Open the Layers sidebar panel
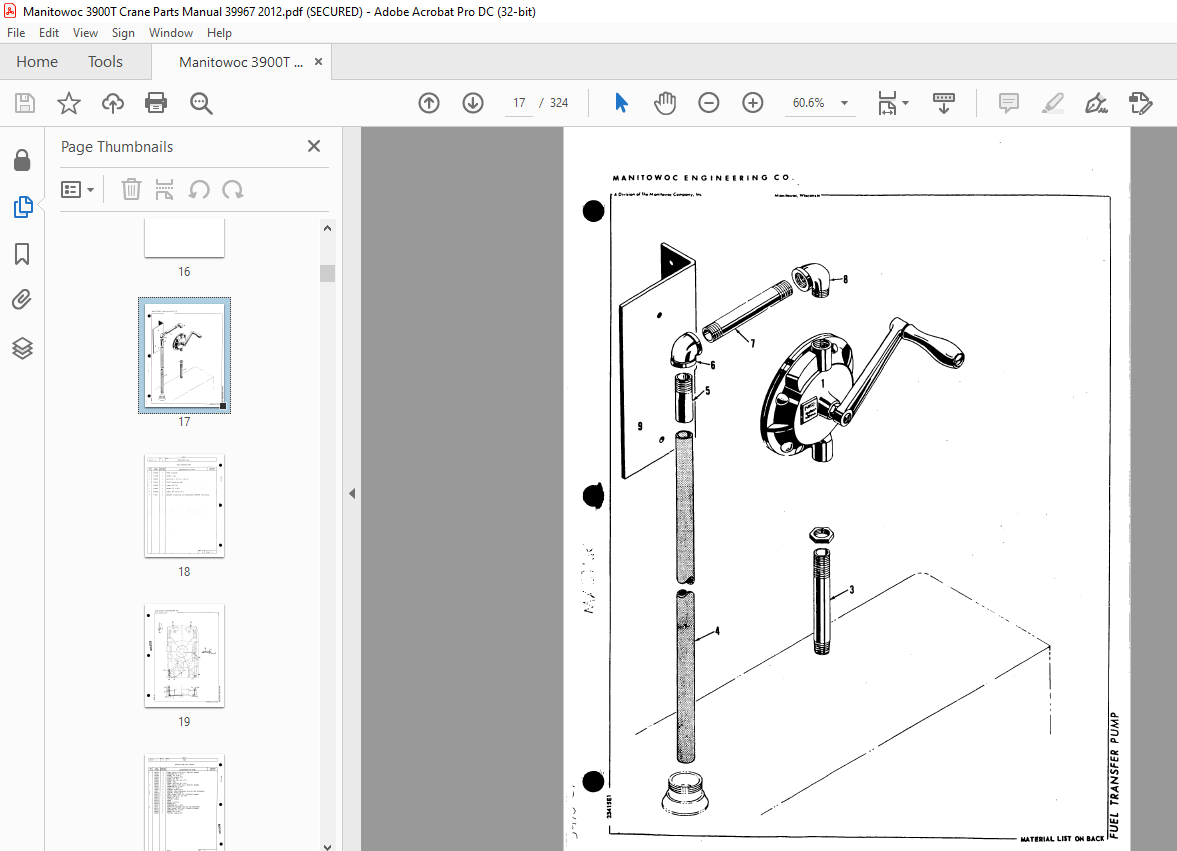This screenshot has width=1177, height=851. point(23,347)
